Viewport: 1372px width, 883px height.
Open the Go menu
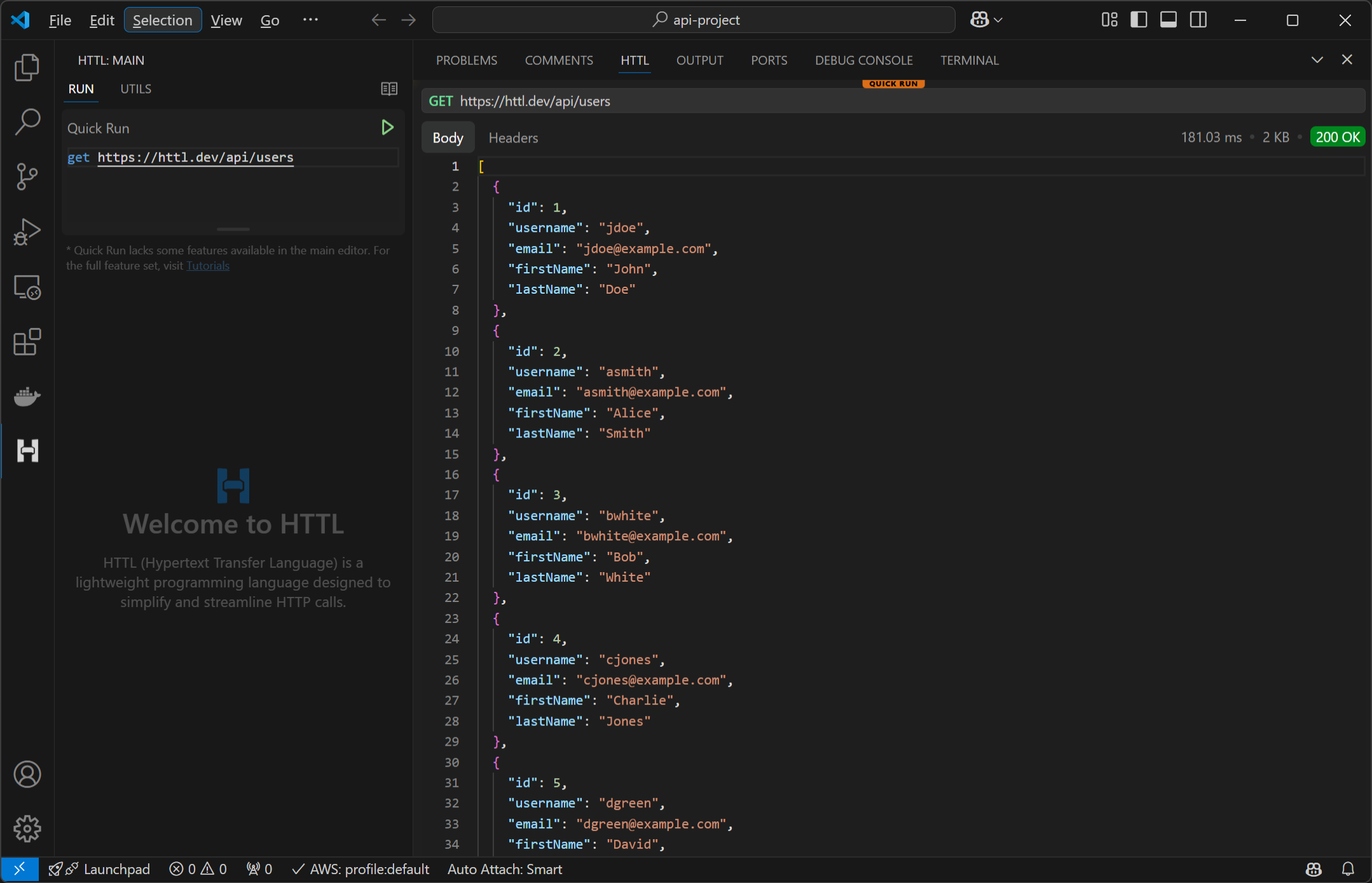click(270, 20)
